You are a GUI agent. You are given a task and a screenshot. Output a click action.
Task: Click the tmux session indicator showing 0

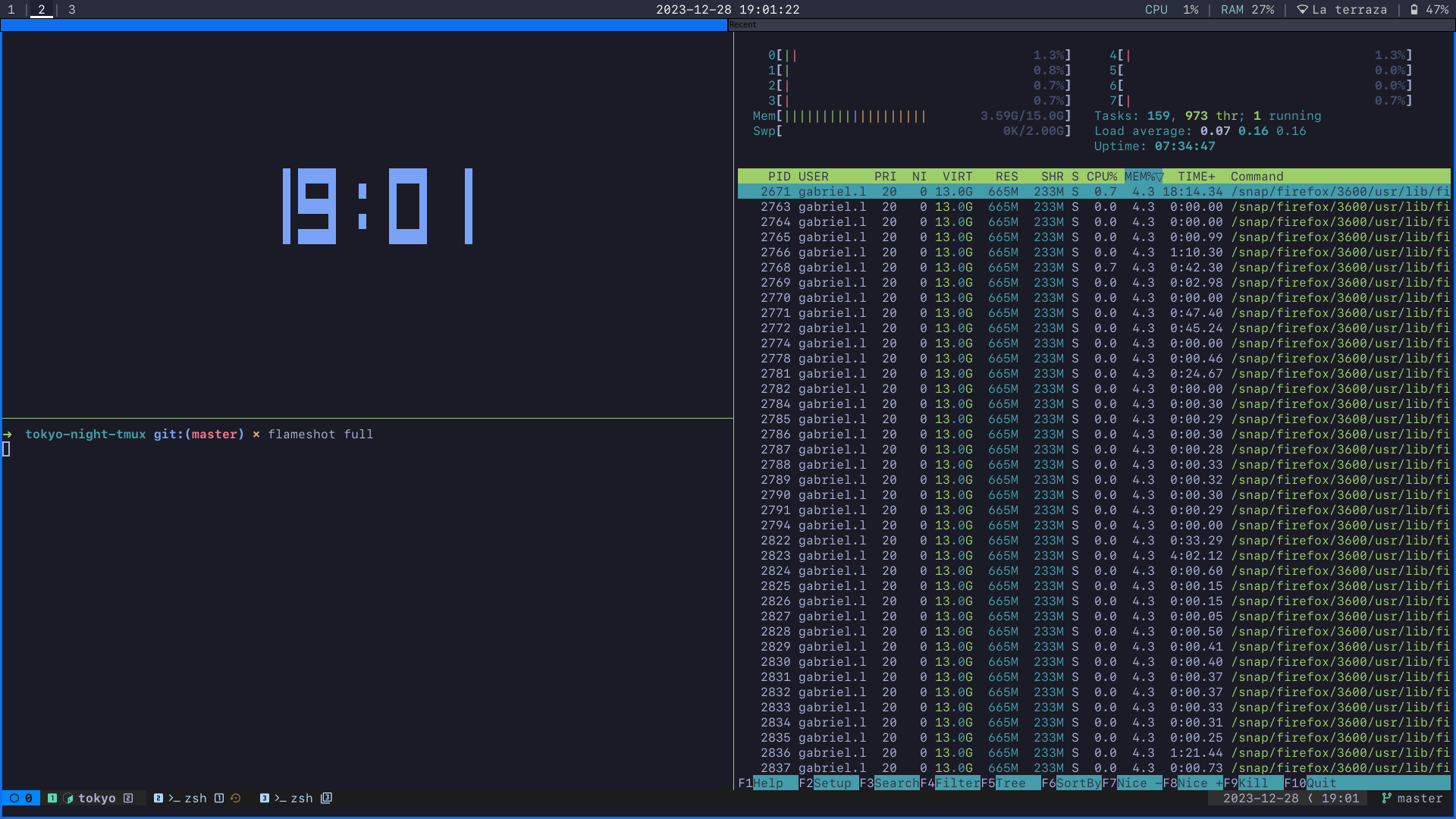[21, 799]
